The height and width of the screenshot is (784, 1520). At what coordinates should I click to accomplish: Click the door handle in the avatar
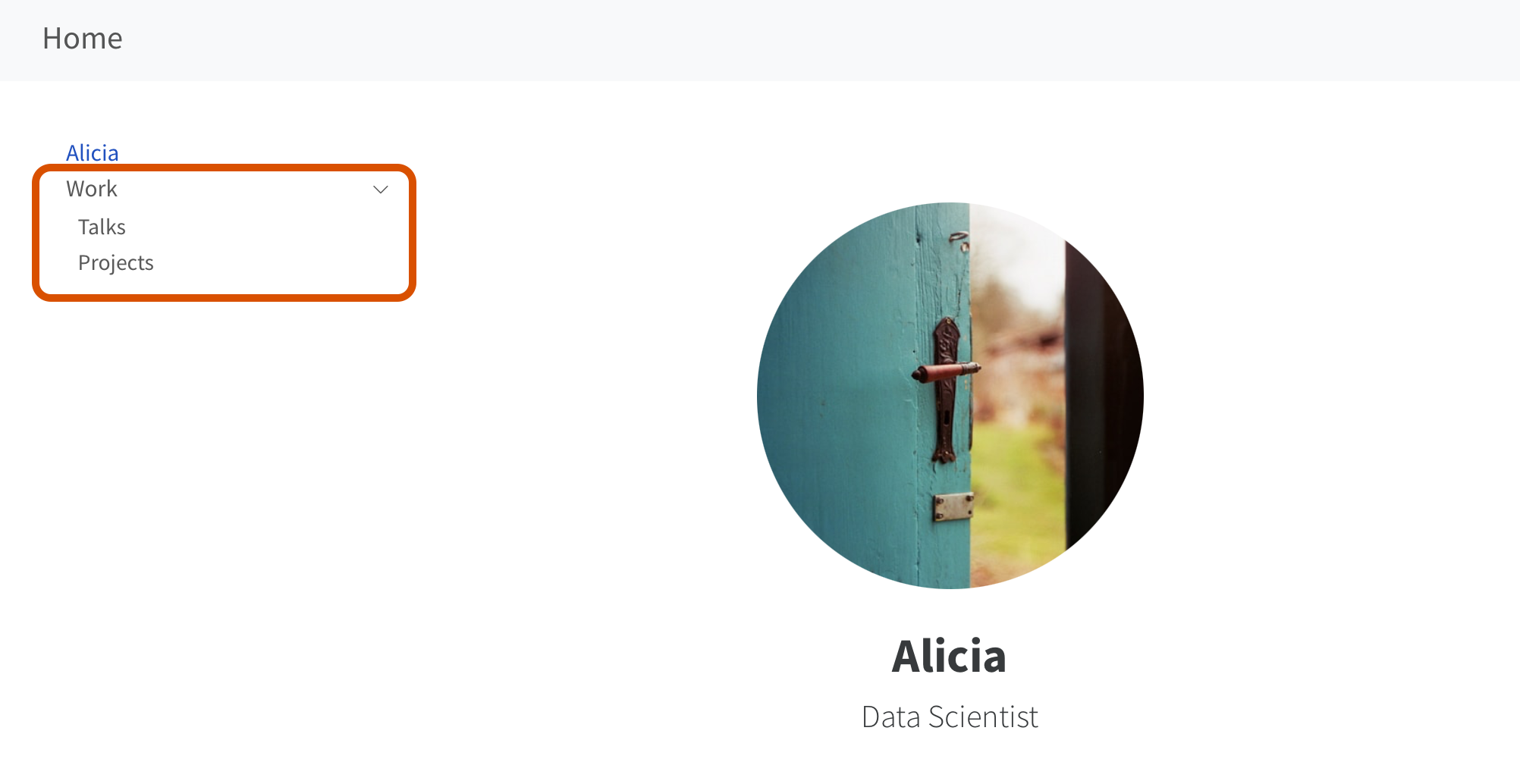pos(947,372)
